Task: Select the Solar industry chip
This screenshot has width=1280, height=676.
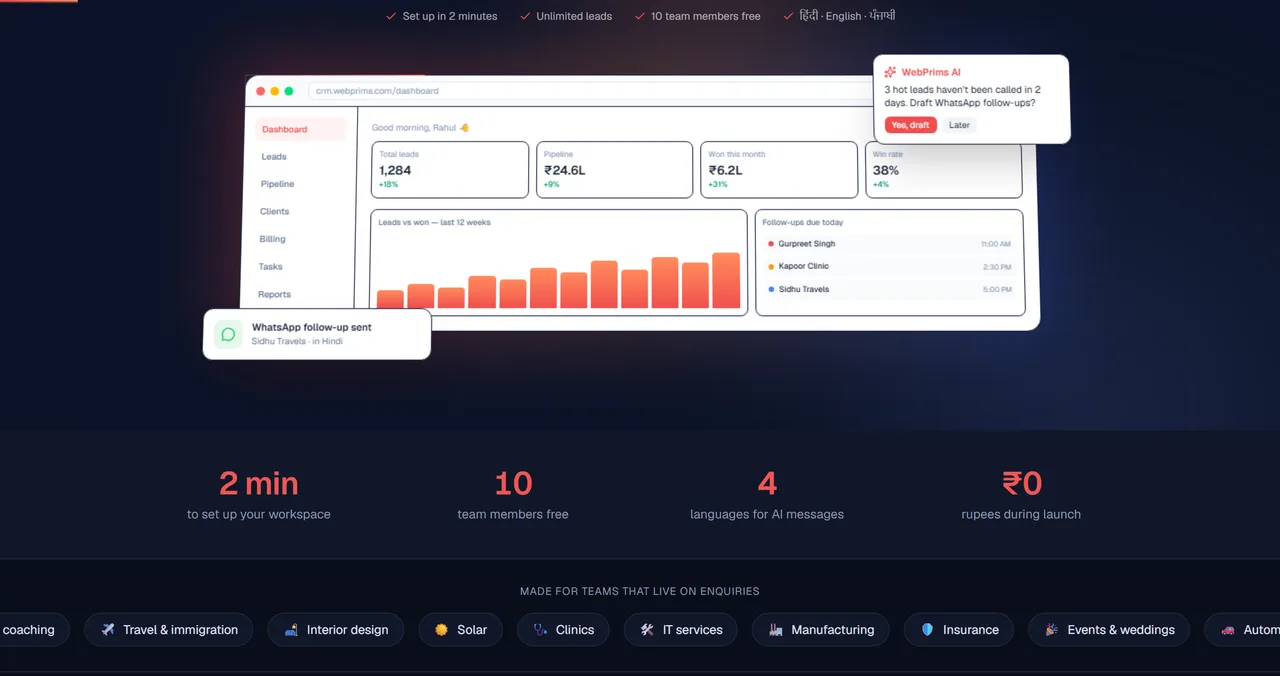Action: click(460, 630)
